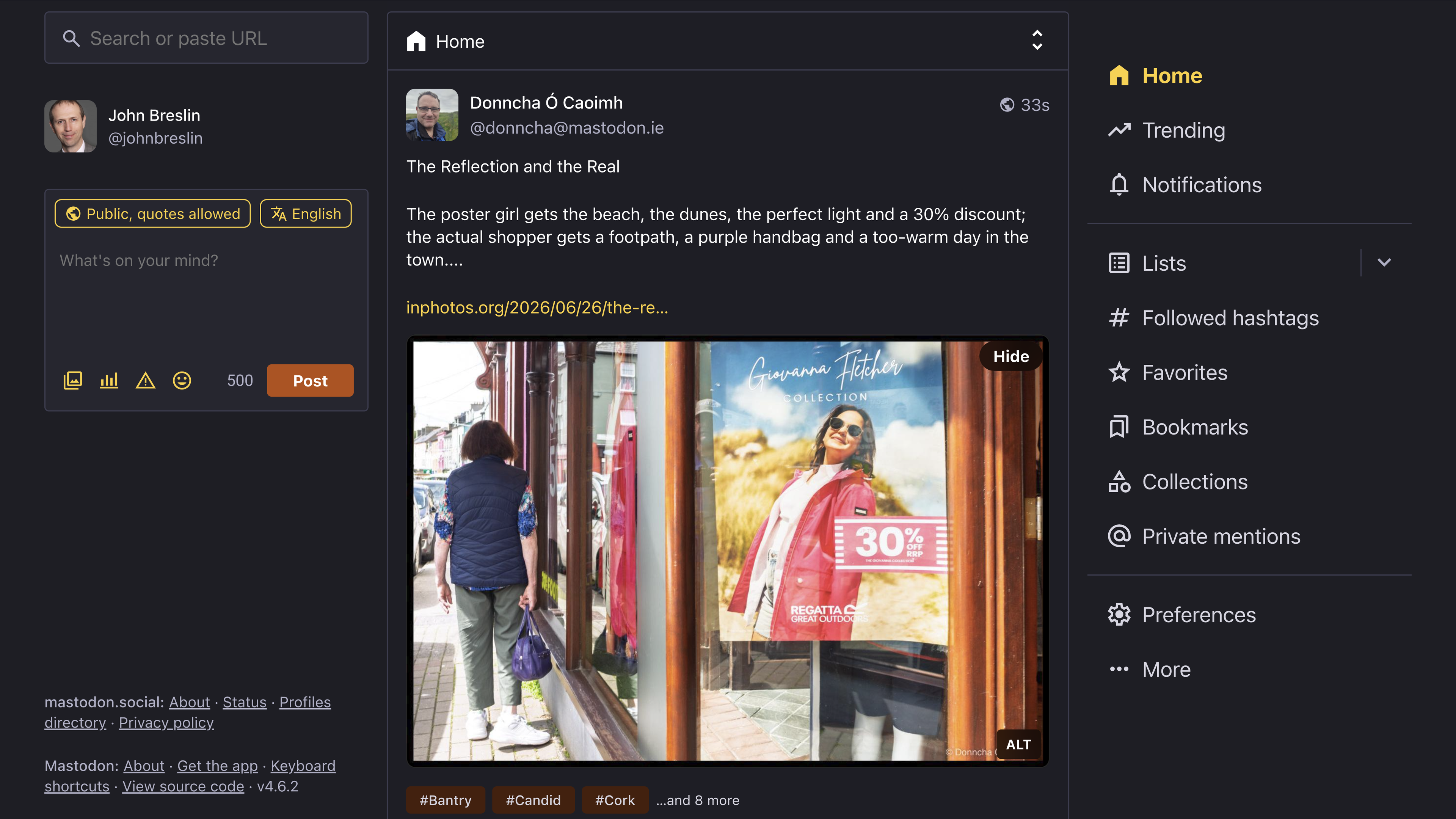Image resolution: width=1456 pixels, height=819 pixels.
Task: Open the Privacy policy footer link
Action: [x=166, y=723]
